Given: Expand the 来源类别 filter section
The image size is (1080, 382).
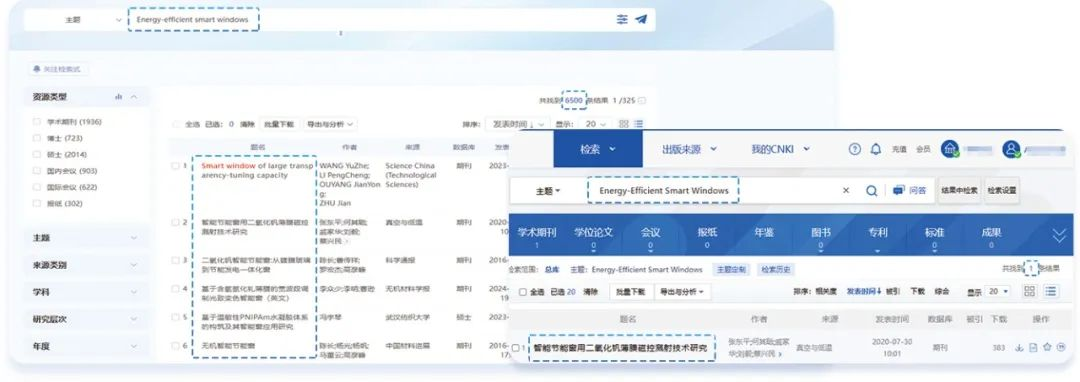Looking at the screenshot, I should pos(85,265).
